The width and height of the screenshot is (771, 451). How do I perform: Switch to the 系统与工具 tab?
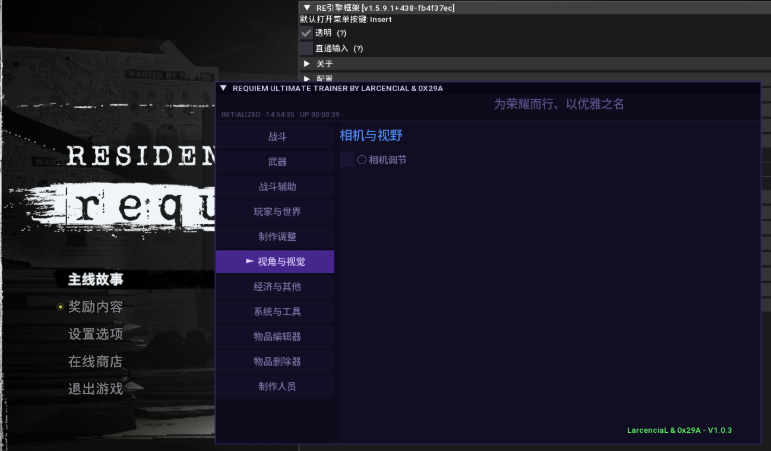(275, 312)
